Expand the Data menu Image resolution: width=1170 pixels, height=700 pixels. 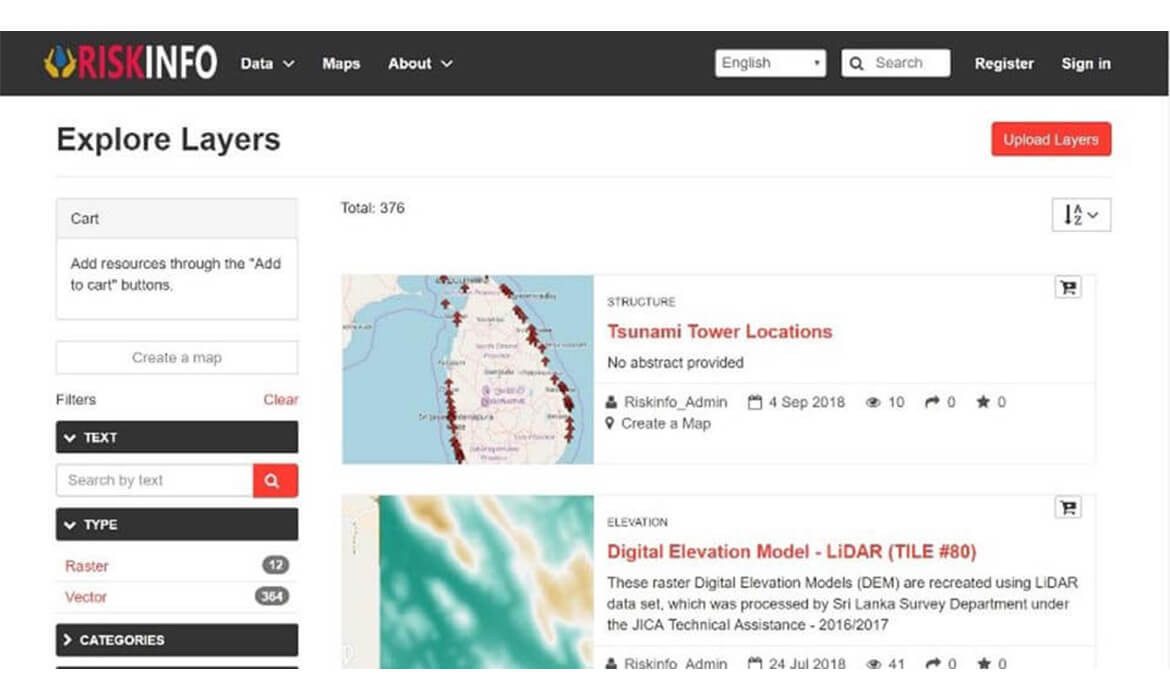tap(267, 63)
